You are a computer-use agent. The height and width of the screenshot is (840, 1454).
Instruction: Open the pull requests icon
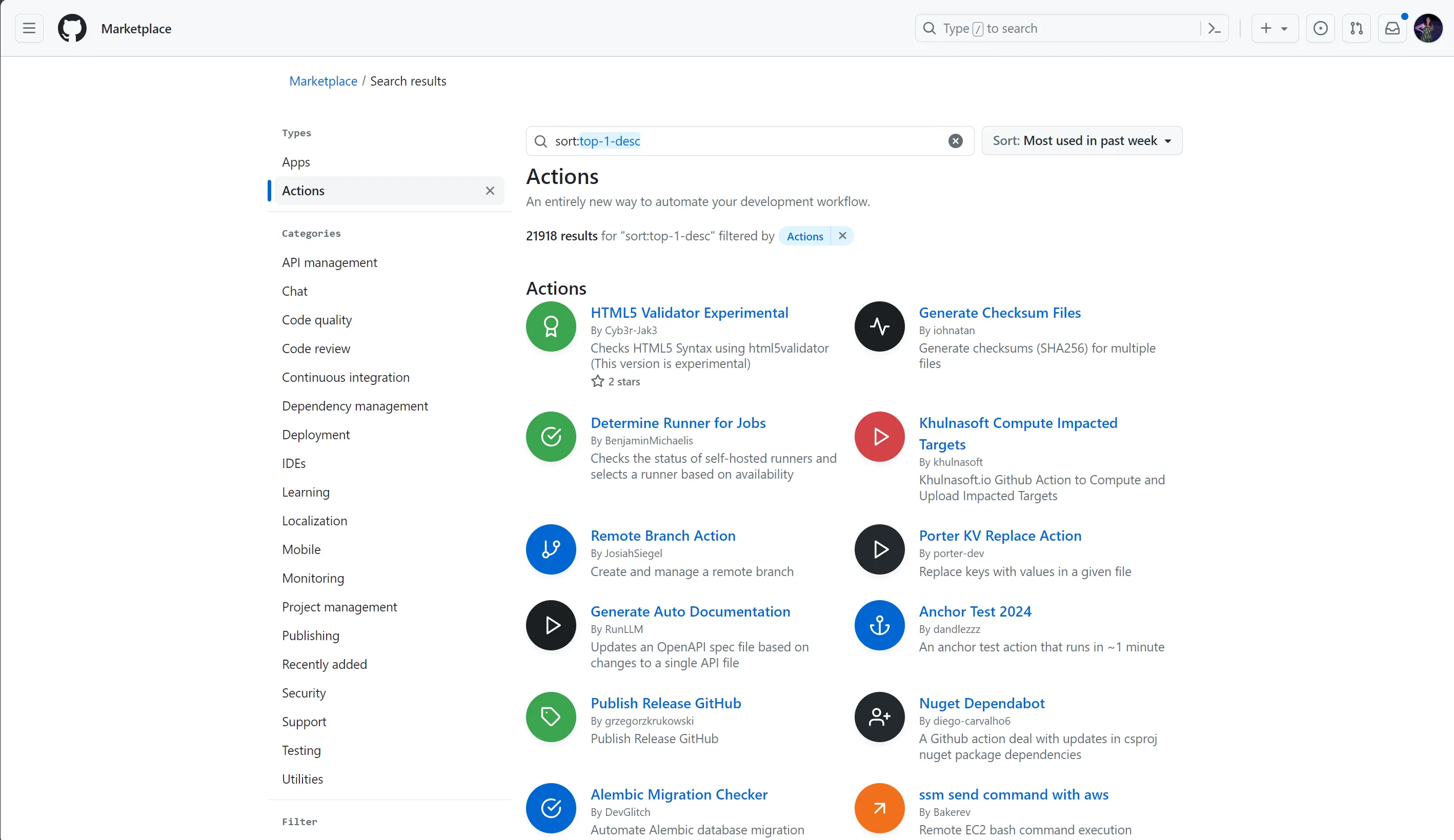pos(1357,28)
